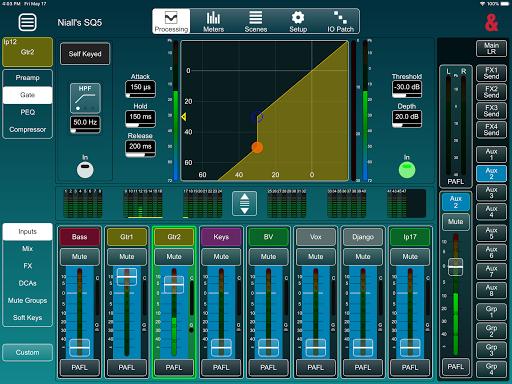The image size is (512, 384).
Task: Click the HPF filter curve icon
Action: point(85,98)
